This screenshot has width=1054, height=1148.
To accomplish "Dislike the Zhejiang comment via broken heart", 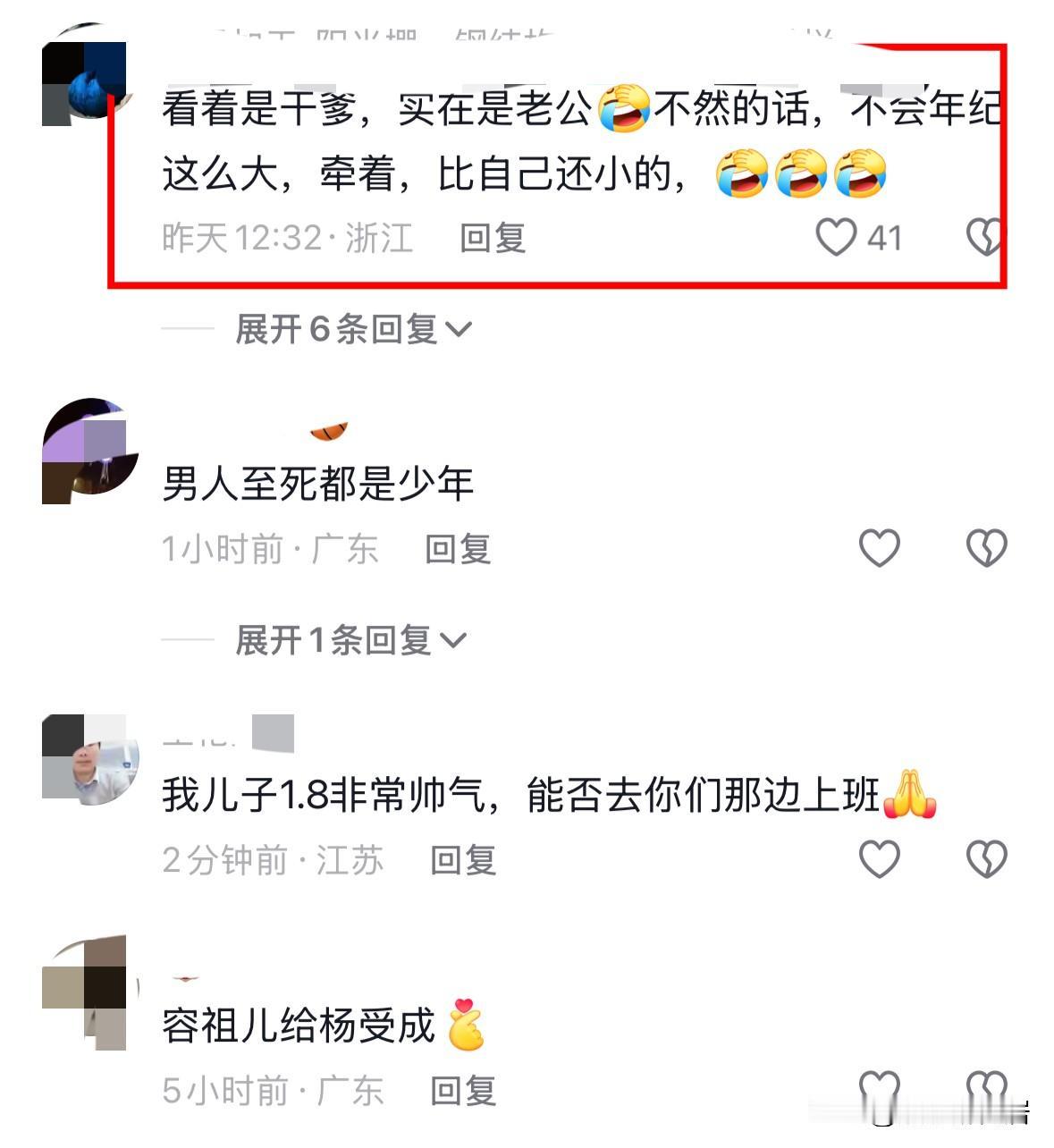I will pos(986,238).
